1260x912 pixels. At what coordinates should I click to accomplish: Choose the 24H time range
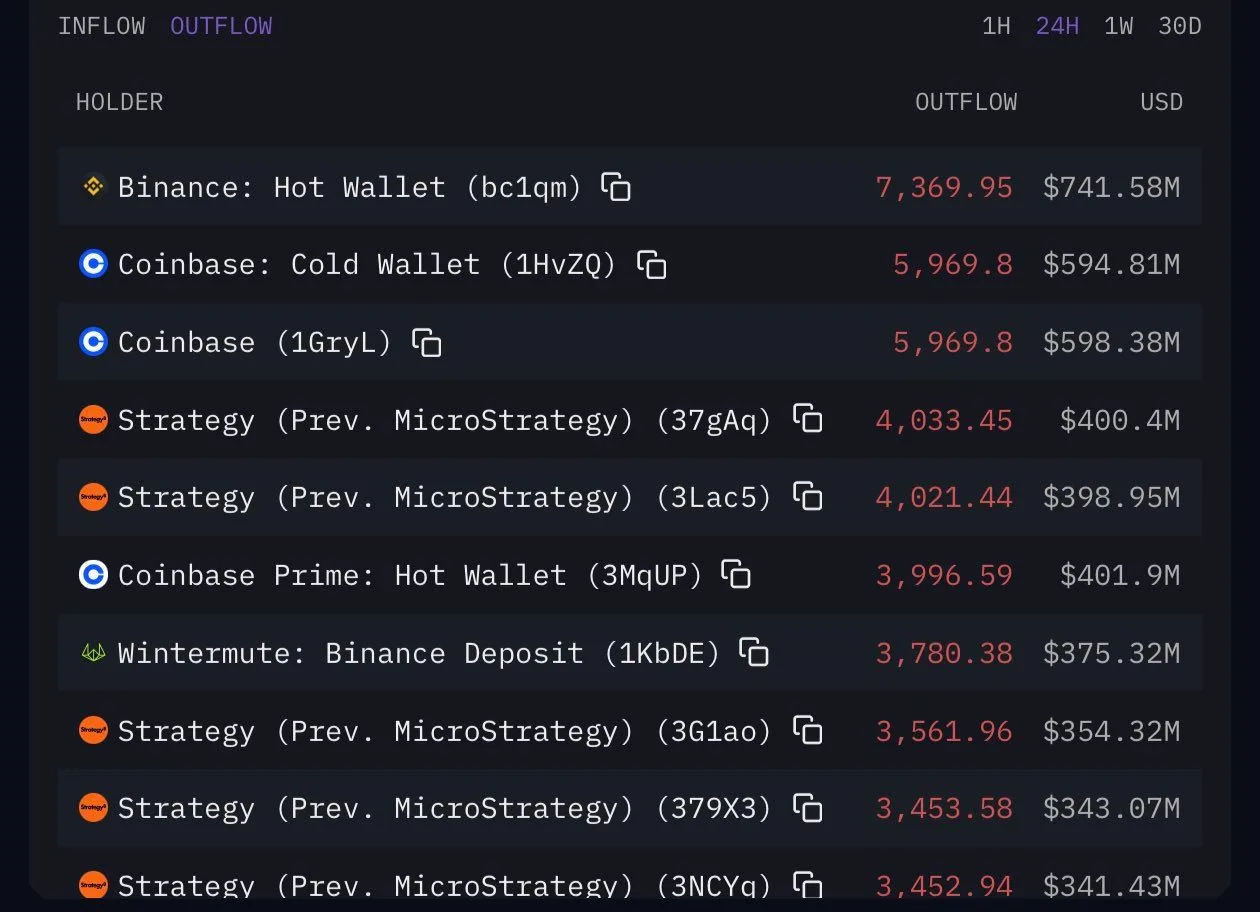coord(1057,26)
